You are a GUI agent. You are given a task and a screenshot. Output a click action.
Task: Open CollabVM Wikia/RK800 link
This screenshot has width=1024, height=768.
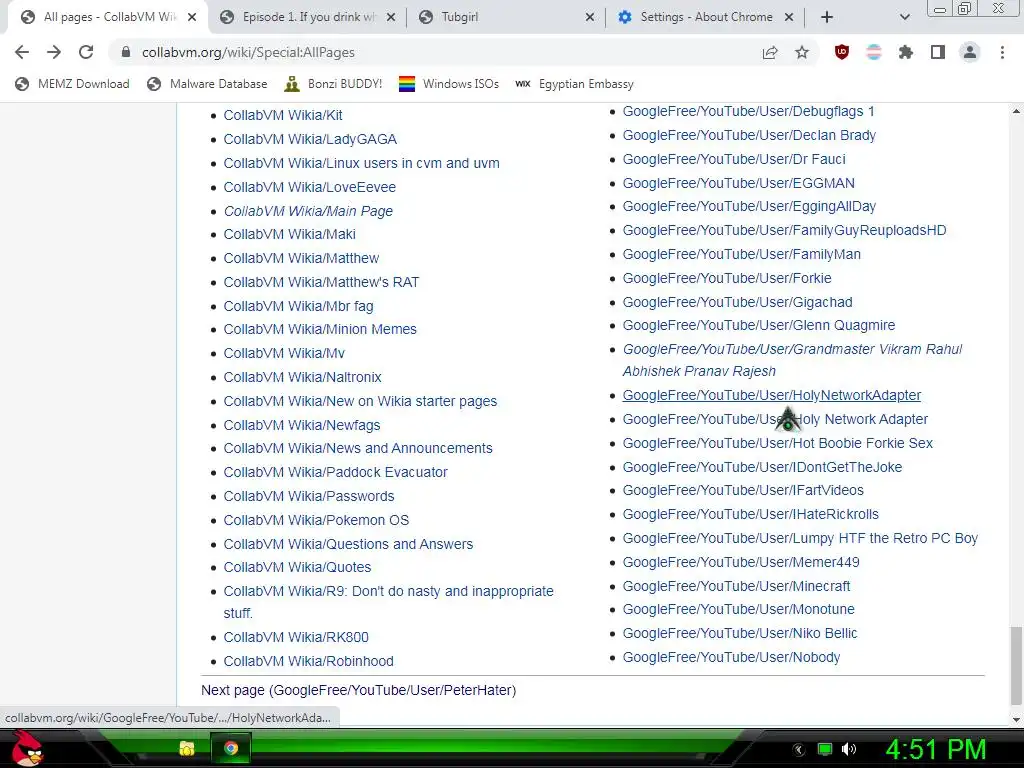tap(296, 637)
